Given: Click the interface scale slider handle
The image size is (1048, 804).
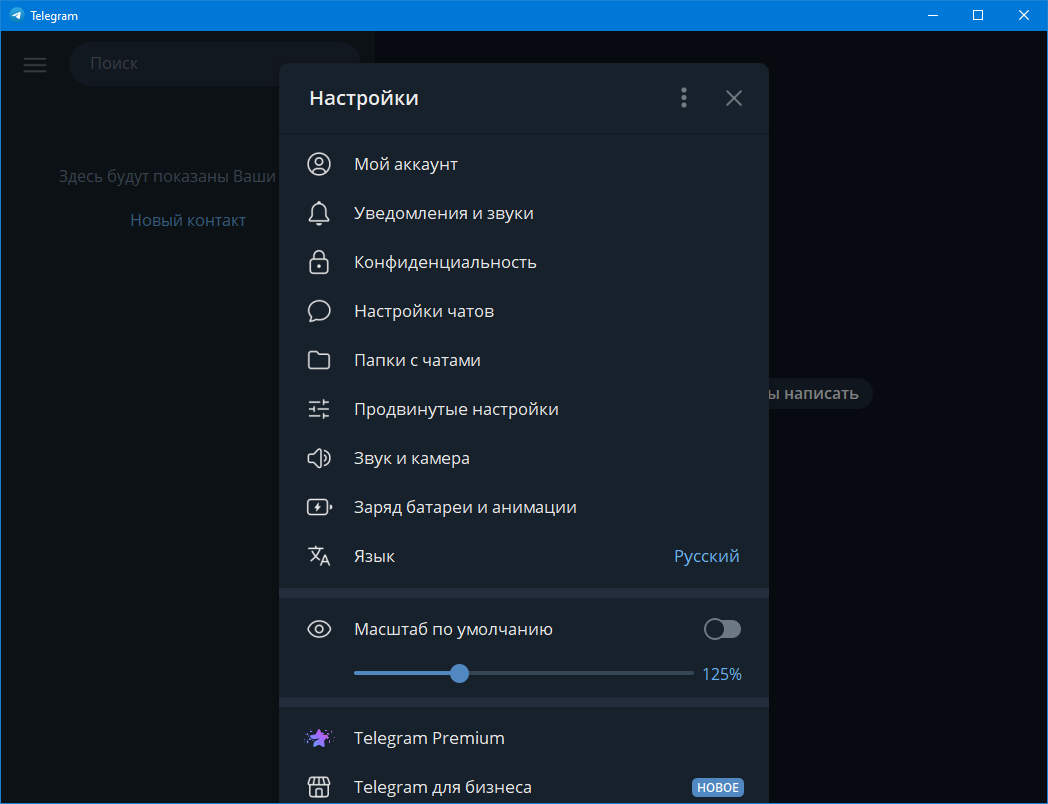Looking at the screenshot, I should [x=459, y=673].
